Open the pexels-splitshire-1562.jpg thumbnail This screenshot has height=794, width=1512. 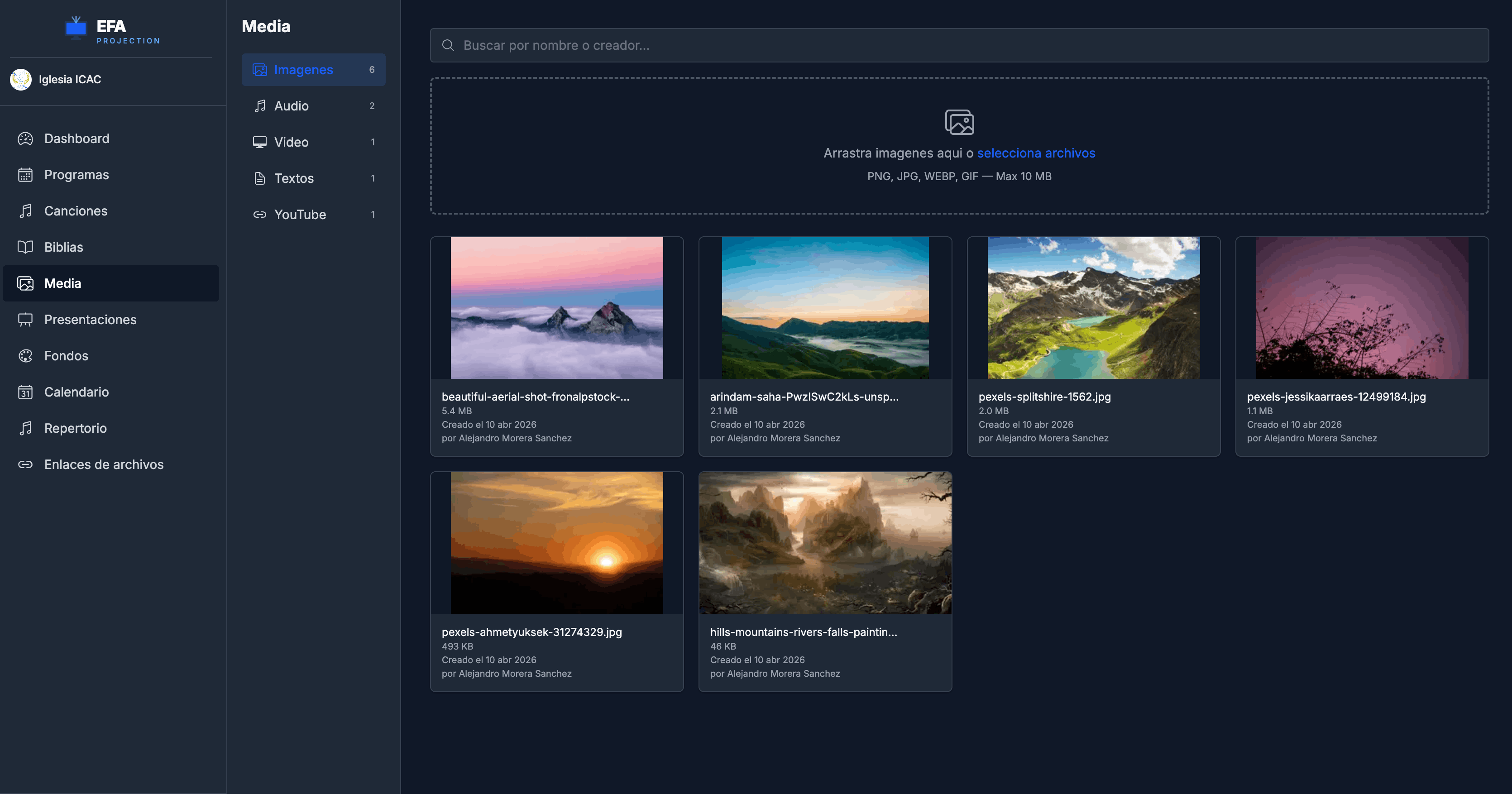[1093, 307]
